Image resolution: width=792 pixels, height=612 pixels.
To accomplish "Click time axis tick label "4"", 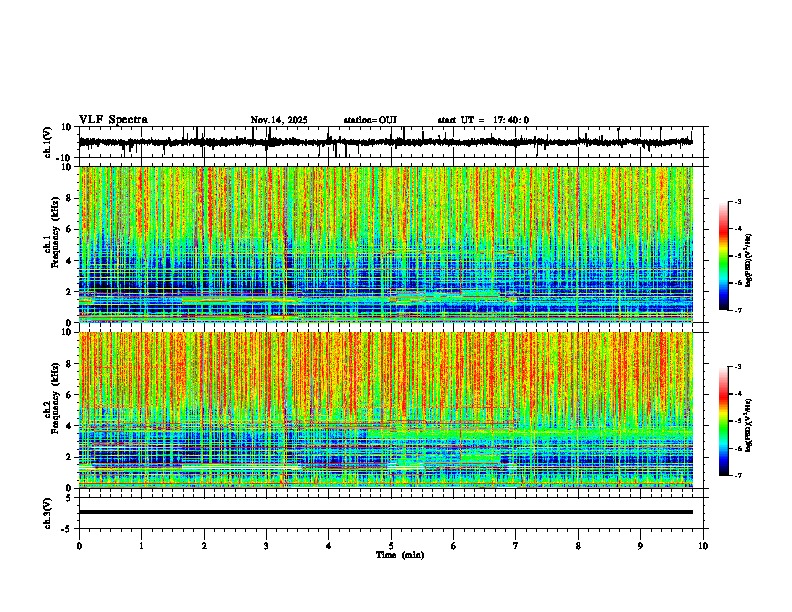I will 329,546.
